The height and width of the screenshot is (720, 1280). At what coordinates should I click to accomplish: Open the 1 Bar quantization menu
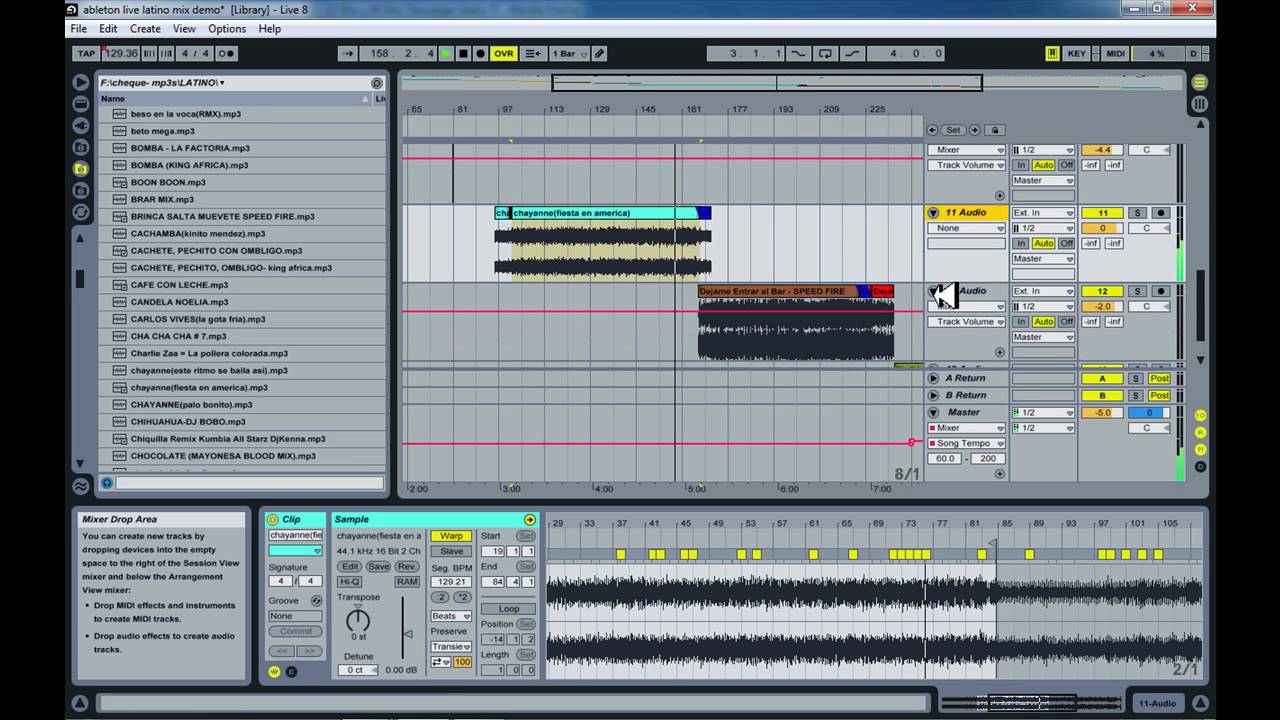(x=570, y=53)
